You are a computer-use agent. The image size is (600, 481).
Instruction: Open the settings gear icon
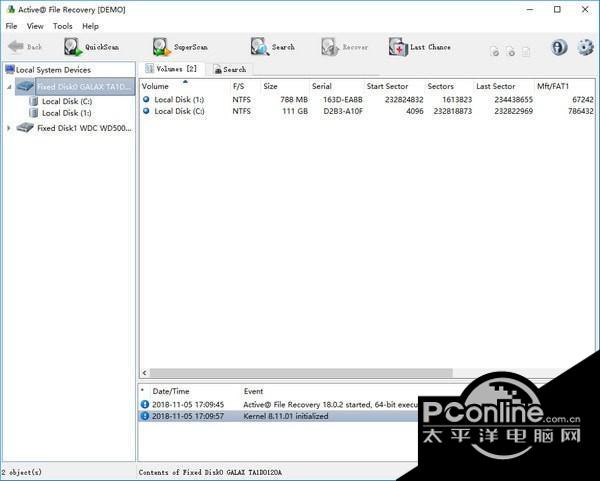point(585,47)
